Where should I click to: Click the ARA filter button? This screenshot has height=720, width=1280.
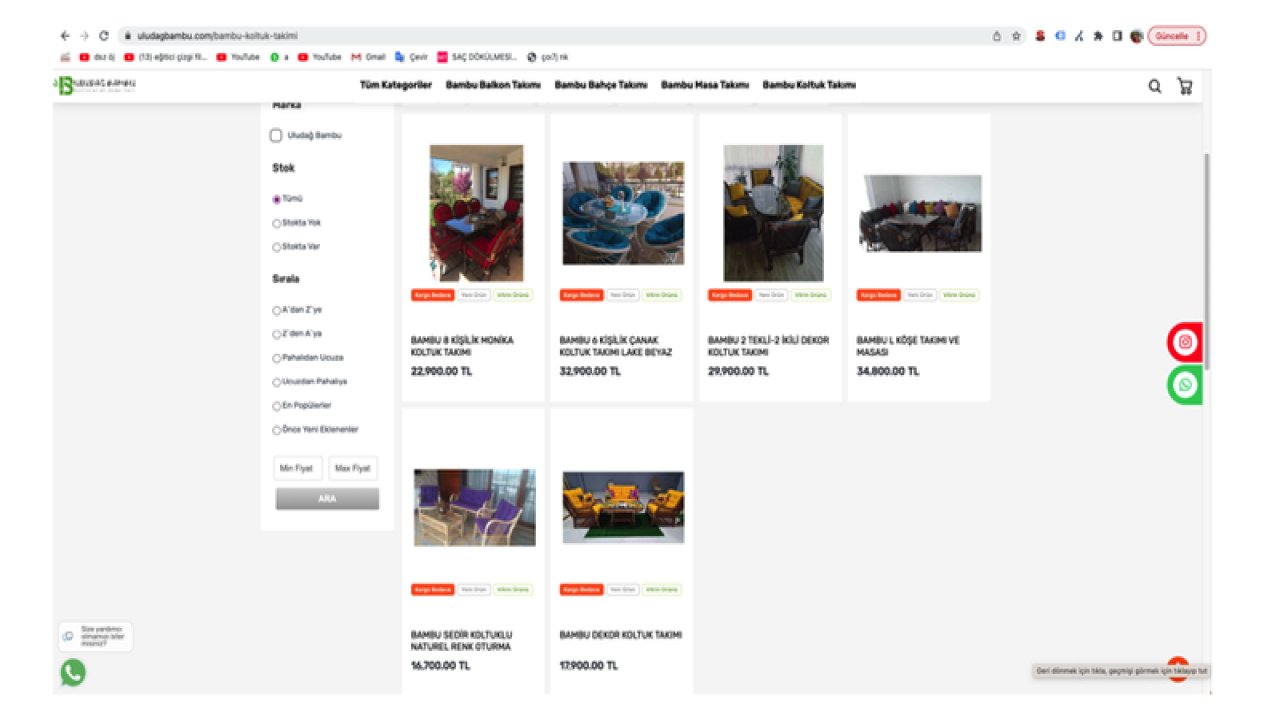(x=326, y=498)
